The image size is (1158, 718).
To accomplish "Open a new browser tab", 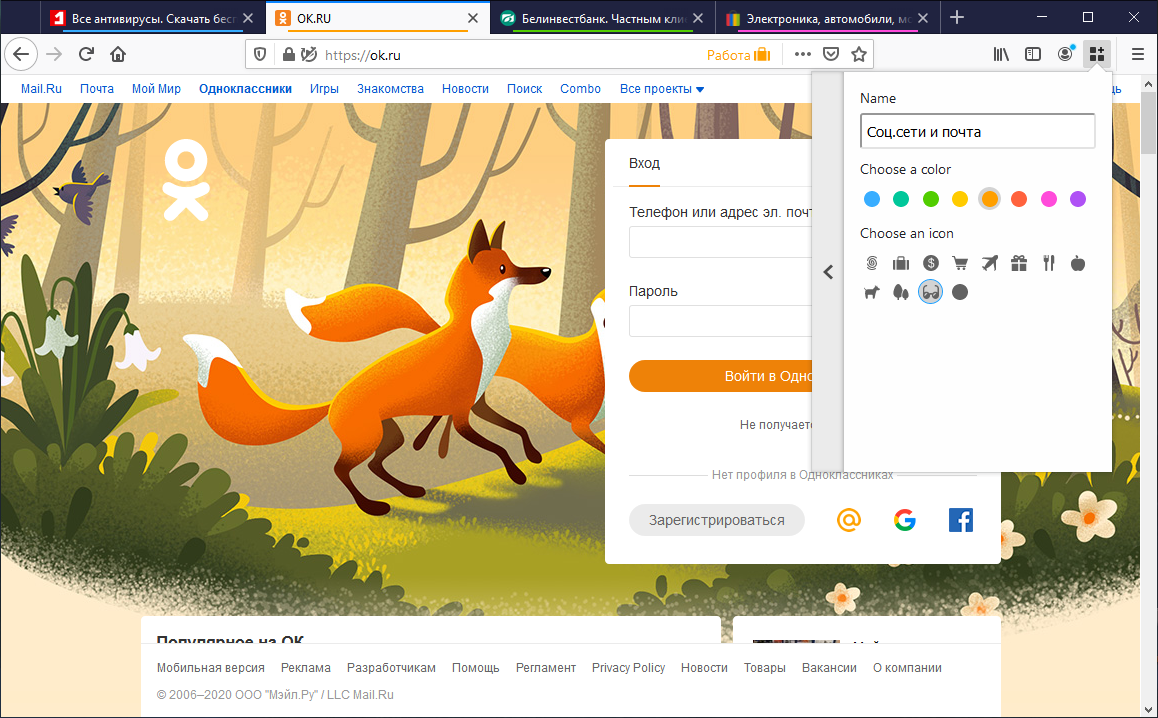I will click(x=957, y=17).
